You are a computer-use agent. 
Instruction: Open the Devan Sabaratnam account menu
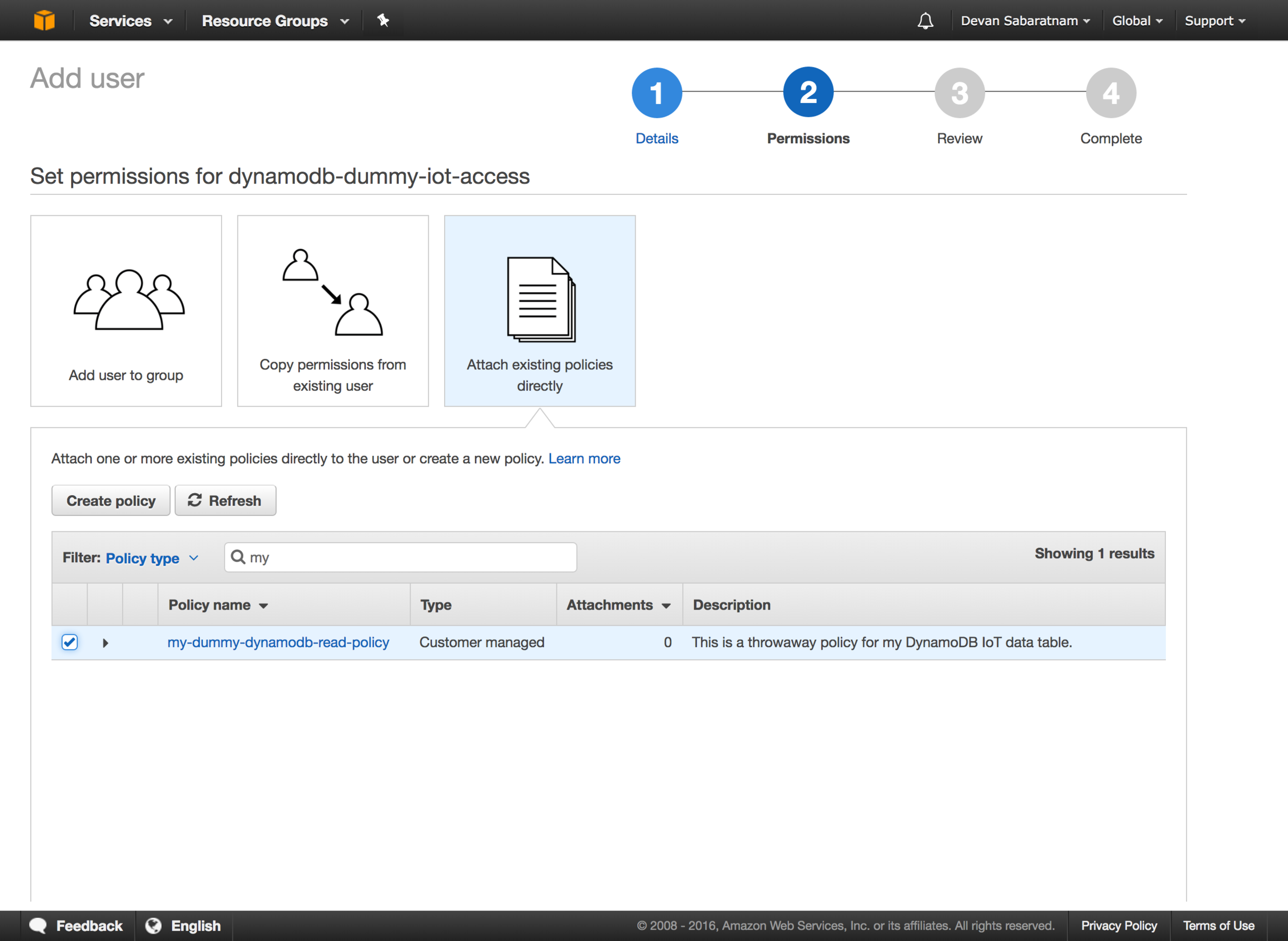point(1025,21)
